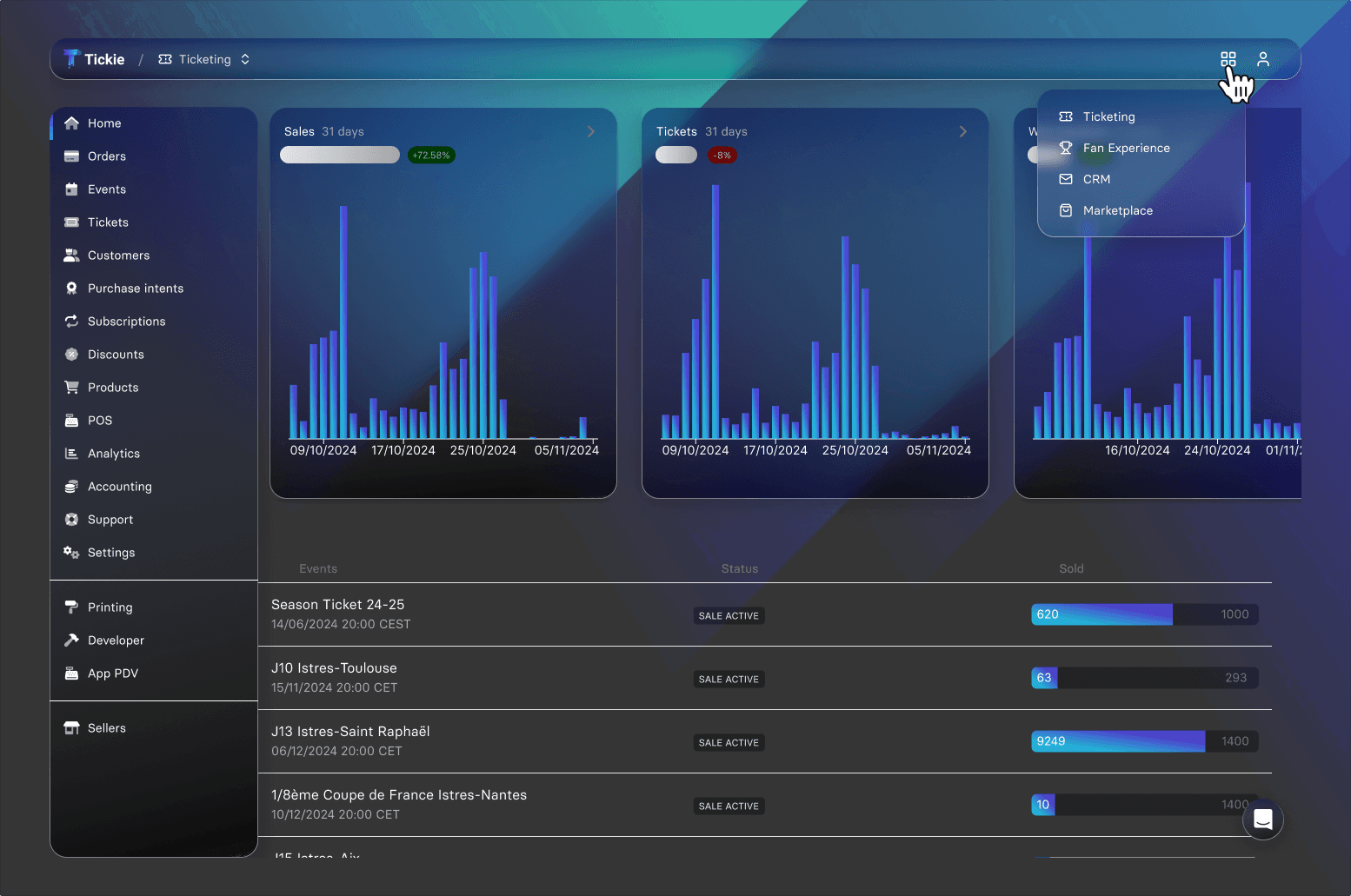
Task: Click the Settings gears icon
Action: 71,553
